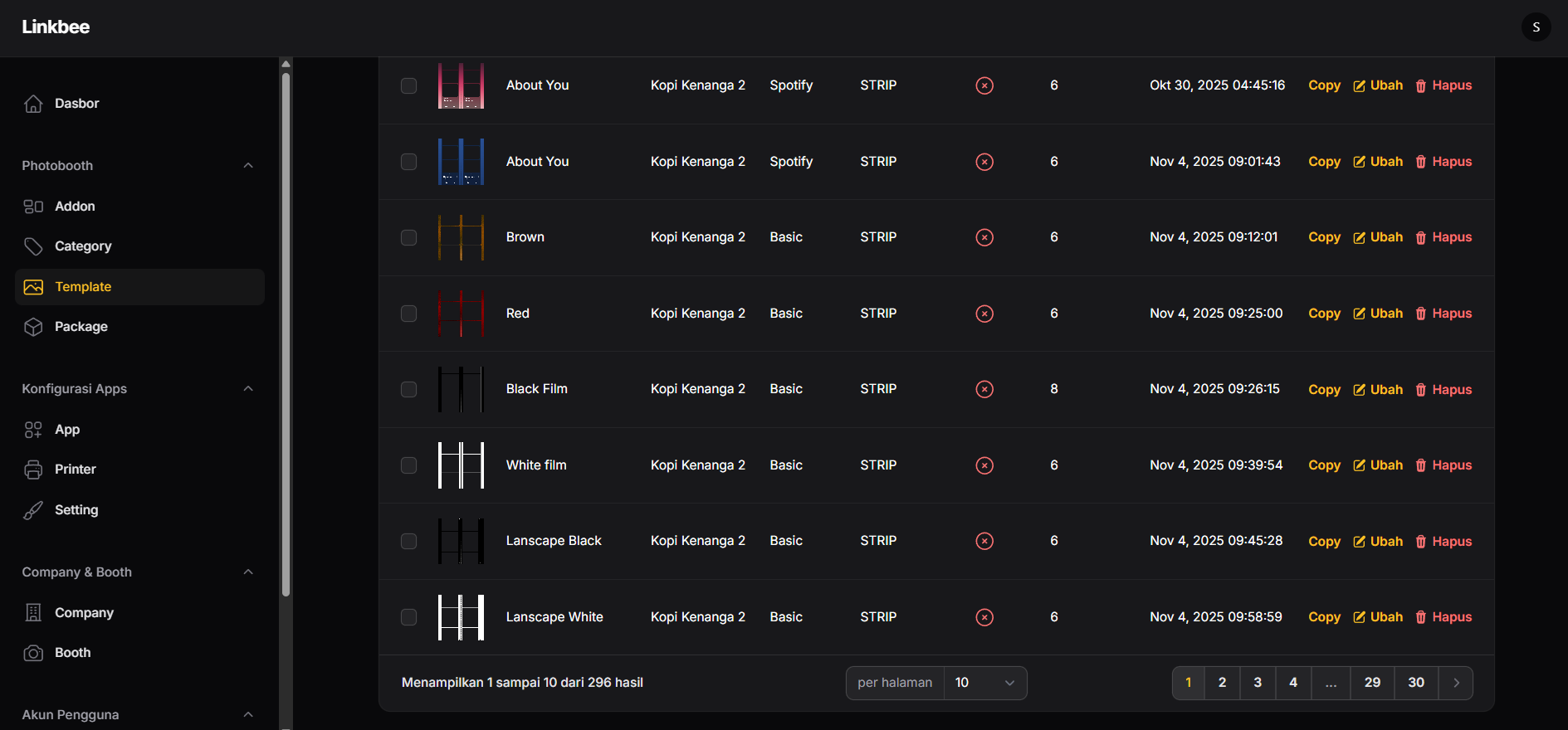
Task: Click the Template image icon
Action: pos(33,287)
